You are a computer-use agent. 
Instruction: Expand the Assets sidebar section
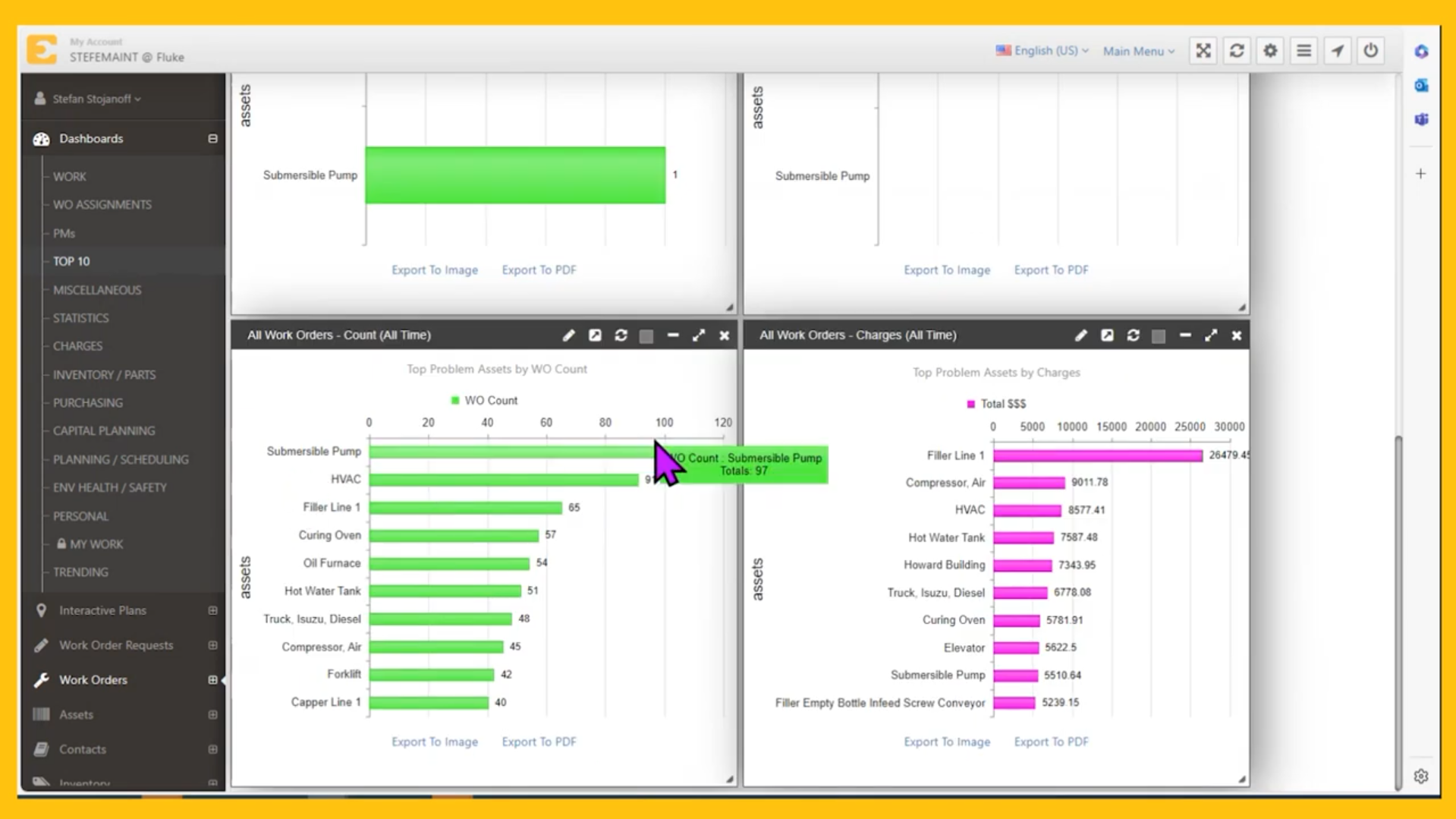click(212, 715)
